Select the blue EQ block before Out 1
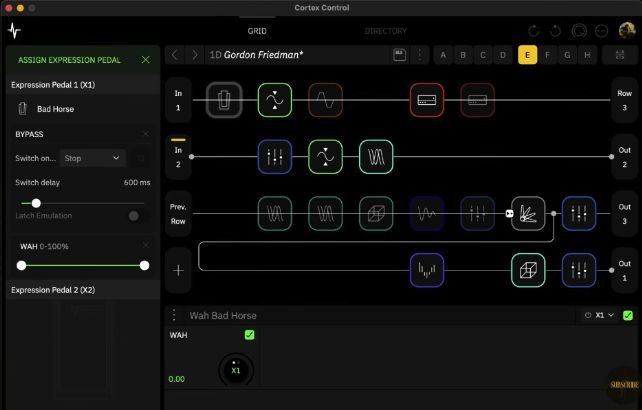The width and height of the screenshot is (642, 410). point(579,270)
